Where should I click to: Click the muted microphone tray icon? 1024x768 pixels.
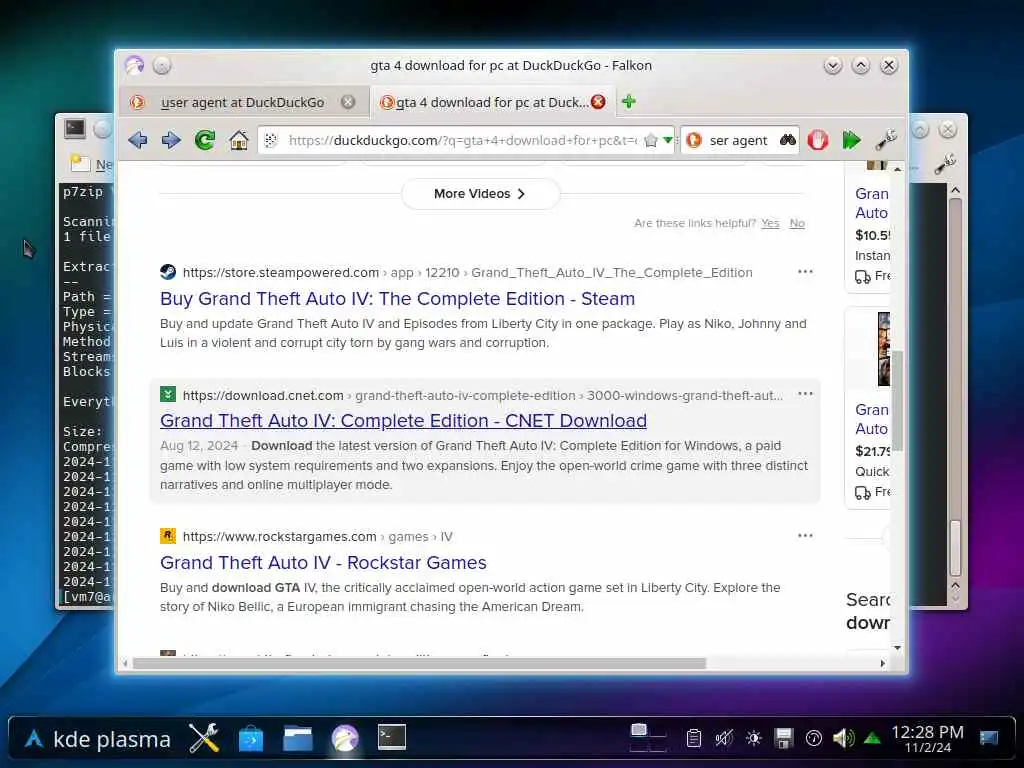(x=724, y=738)
